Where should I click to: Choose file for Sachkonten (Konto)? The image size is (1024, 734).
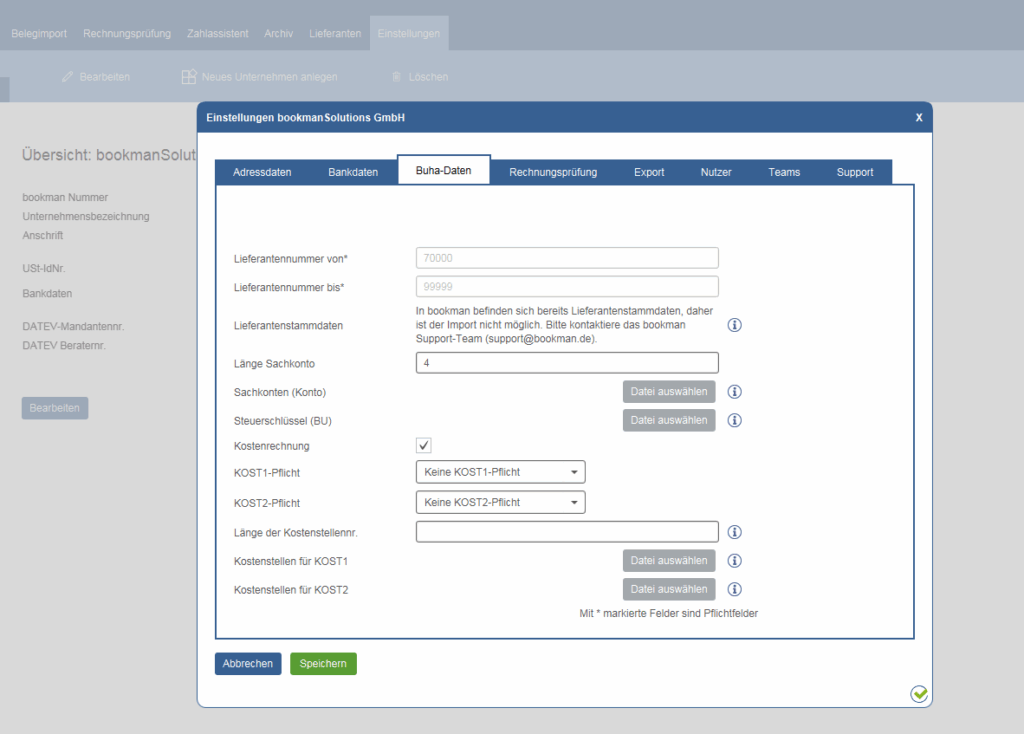[x=669, y=392]
